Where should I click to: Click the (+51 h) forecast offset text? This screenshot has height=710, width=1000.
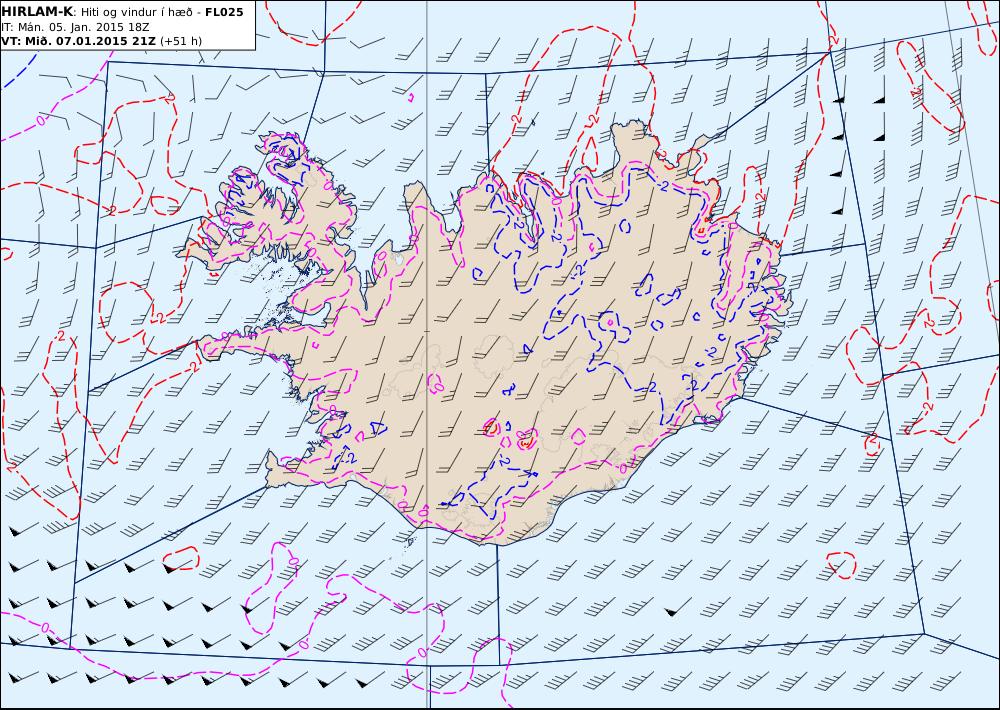pyautogui.click(x=180, y=41)
